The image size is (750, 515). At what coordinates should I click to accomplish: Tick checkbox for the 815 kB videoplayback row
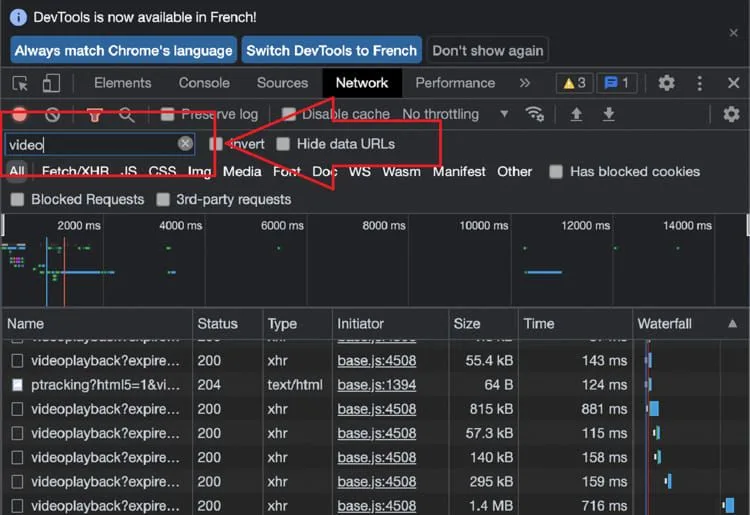17,409
